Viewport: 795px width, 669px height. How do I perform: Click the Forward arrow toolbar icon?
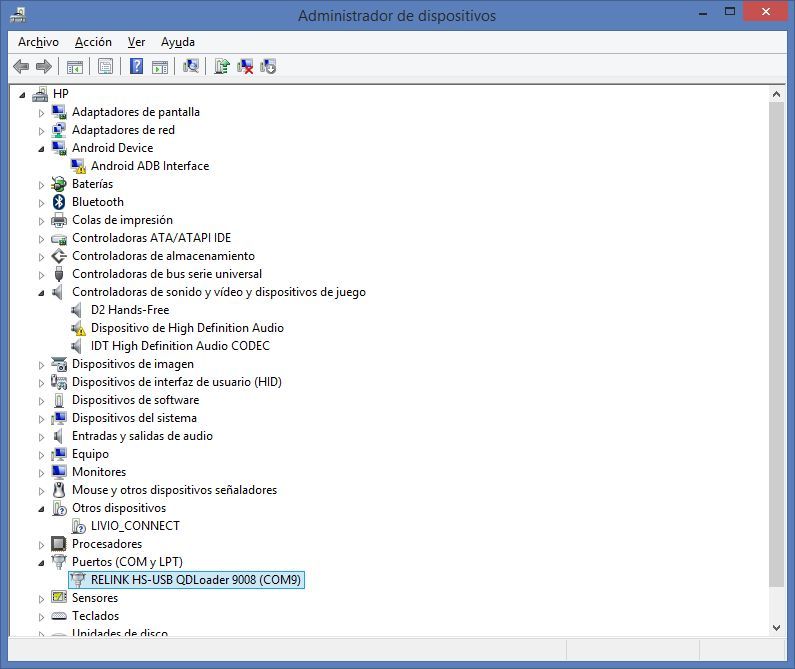pyautogui.click(x=44, y=66)
